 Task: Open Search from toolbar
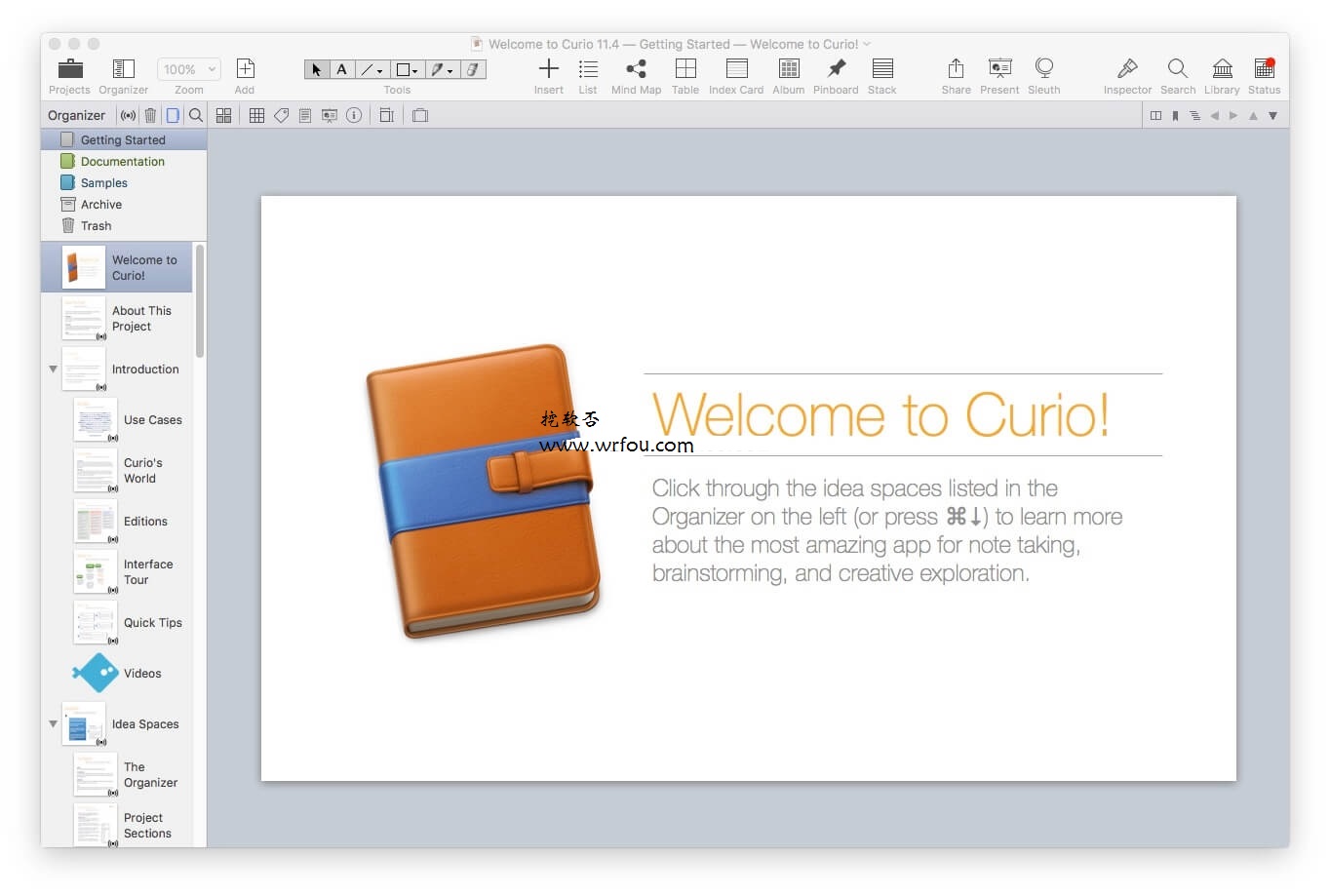(x=1178, y=68)
